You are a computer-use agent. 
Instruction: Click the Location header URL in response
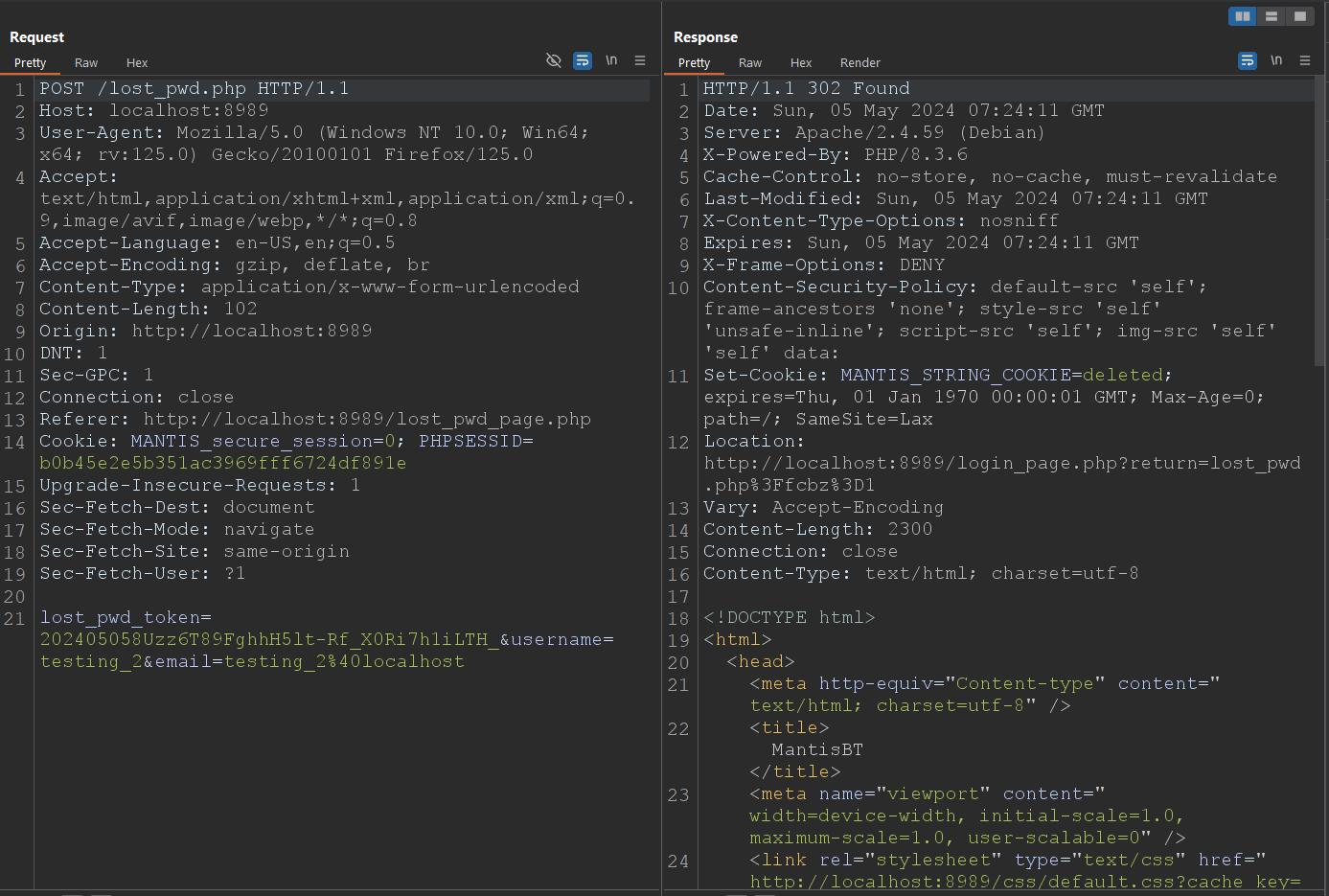(x=1001, y=464)
